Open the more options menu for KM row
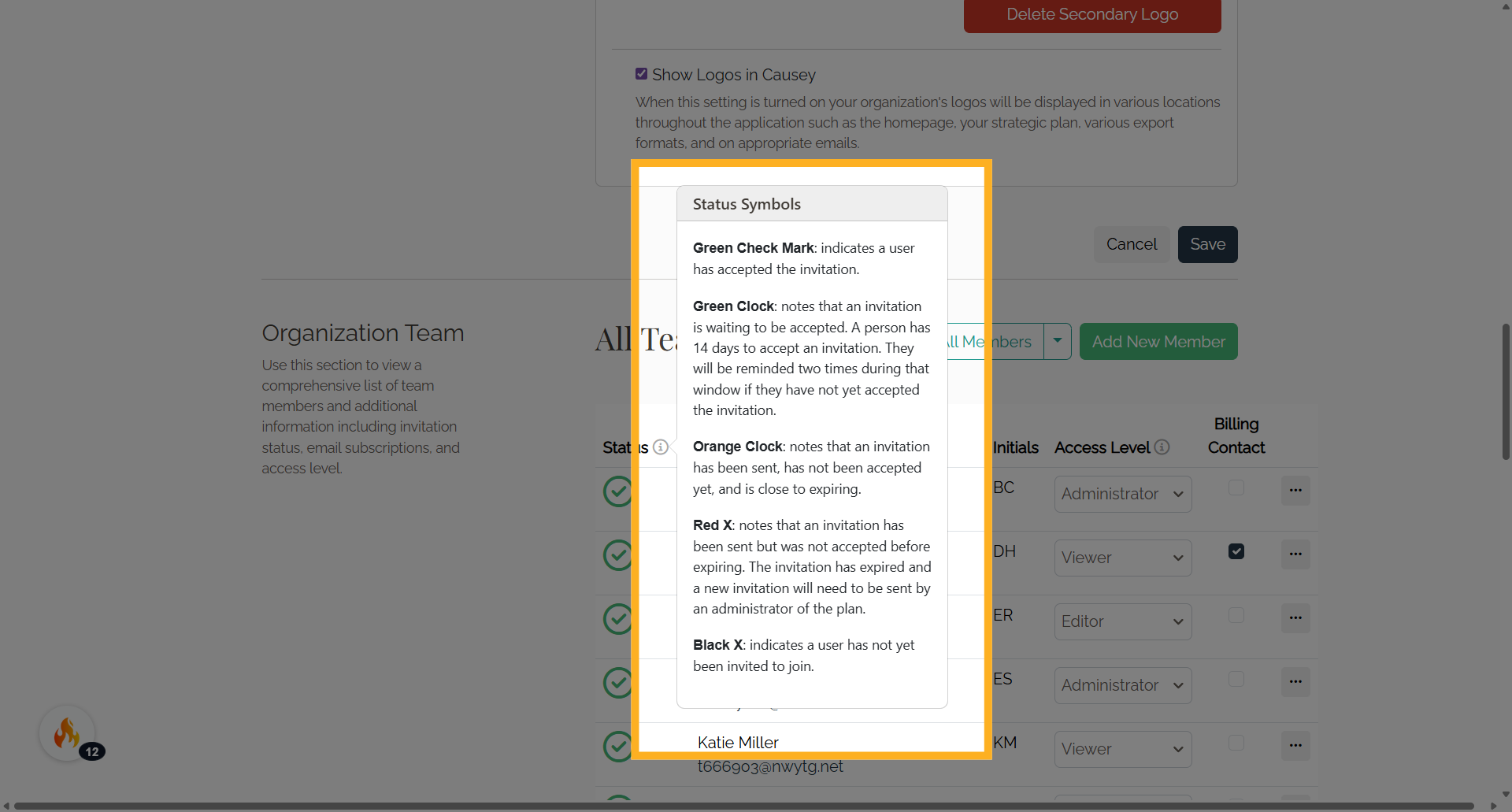Screen dimensions: 1512x812 click(x=1295, y=746)
